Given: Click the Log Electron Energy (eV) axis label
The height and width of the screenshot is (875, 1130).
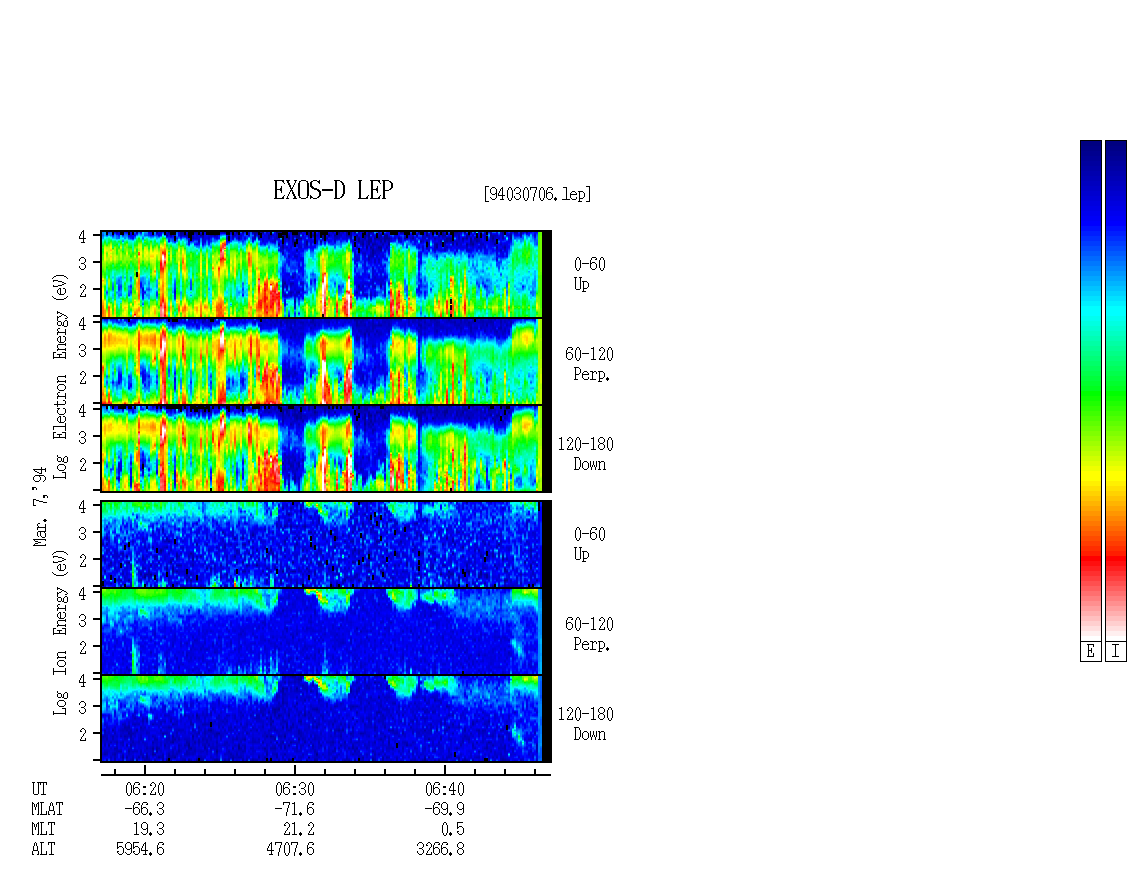Looking at the screenshot, I should (61, 376).
